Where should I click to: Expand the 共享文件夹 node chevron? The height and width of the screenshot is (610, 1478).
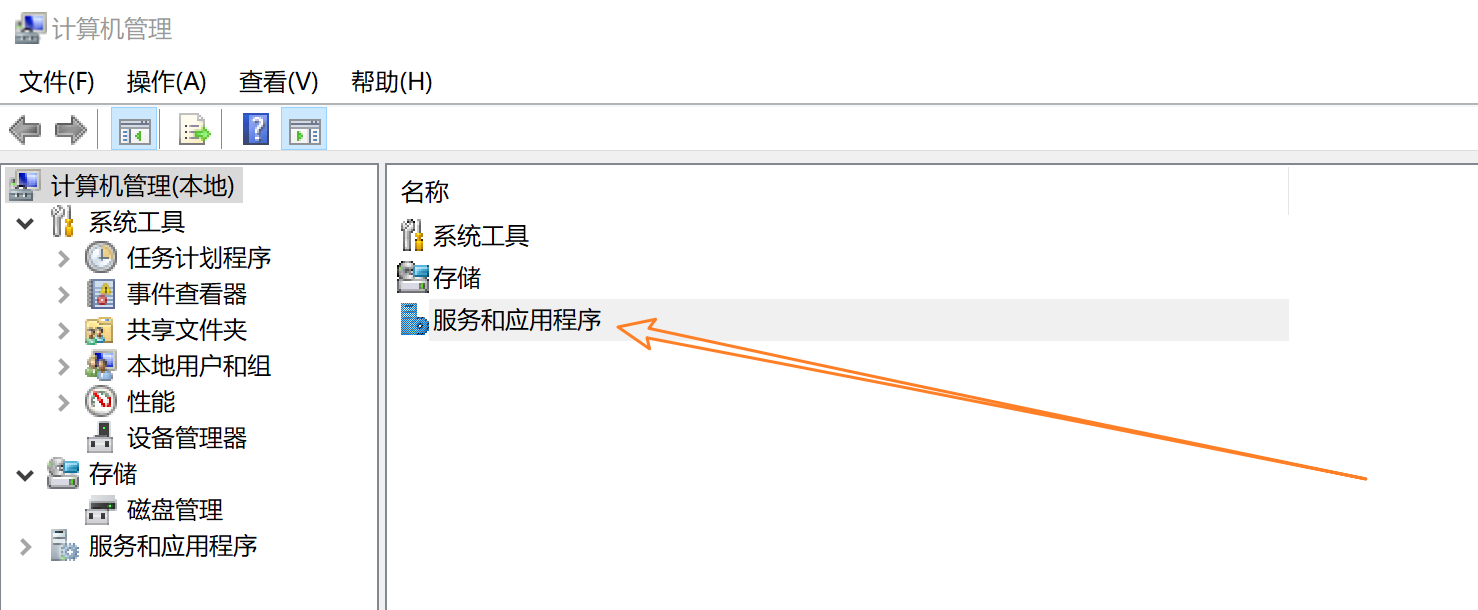tap(64, 330)
